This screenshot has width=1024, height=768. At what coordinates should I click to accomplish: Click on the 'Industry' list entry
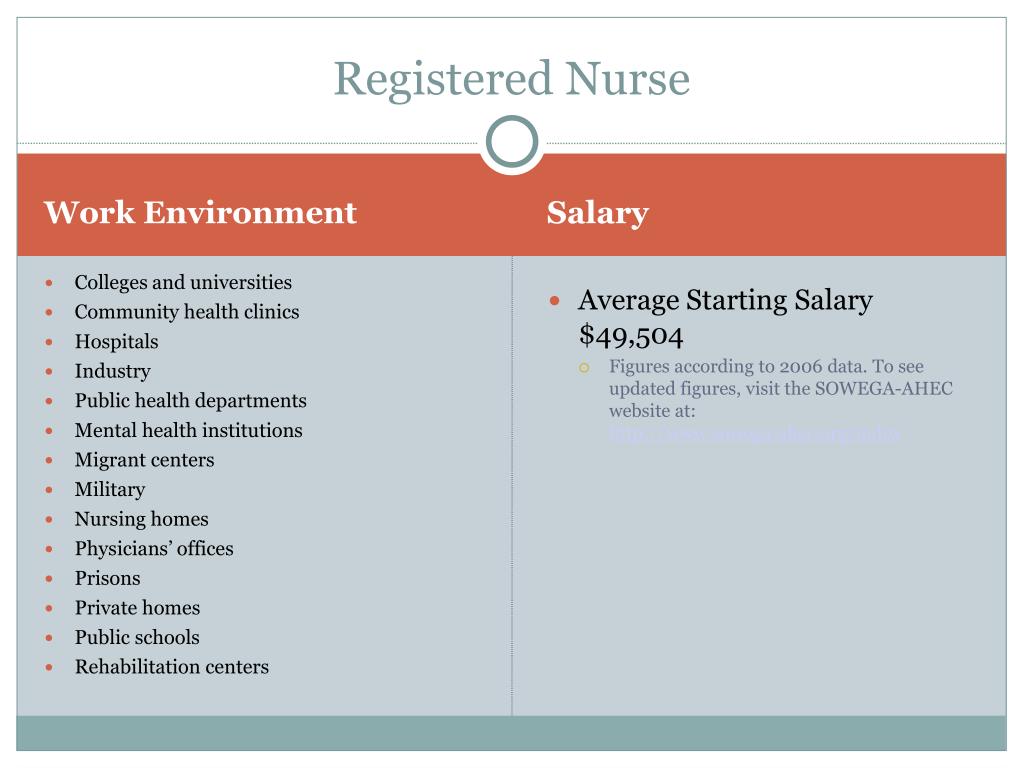[x=112, y=371]
